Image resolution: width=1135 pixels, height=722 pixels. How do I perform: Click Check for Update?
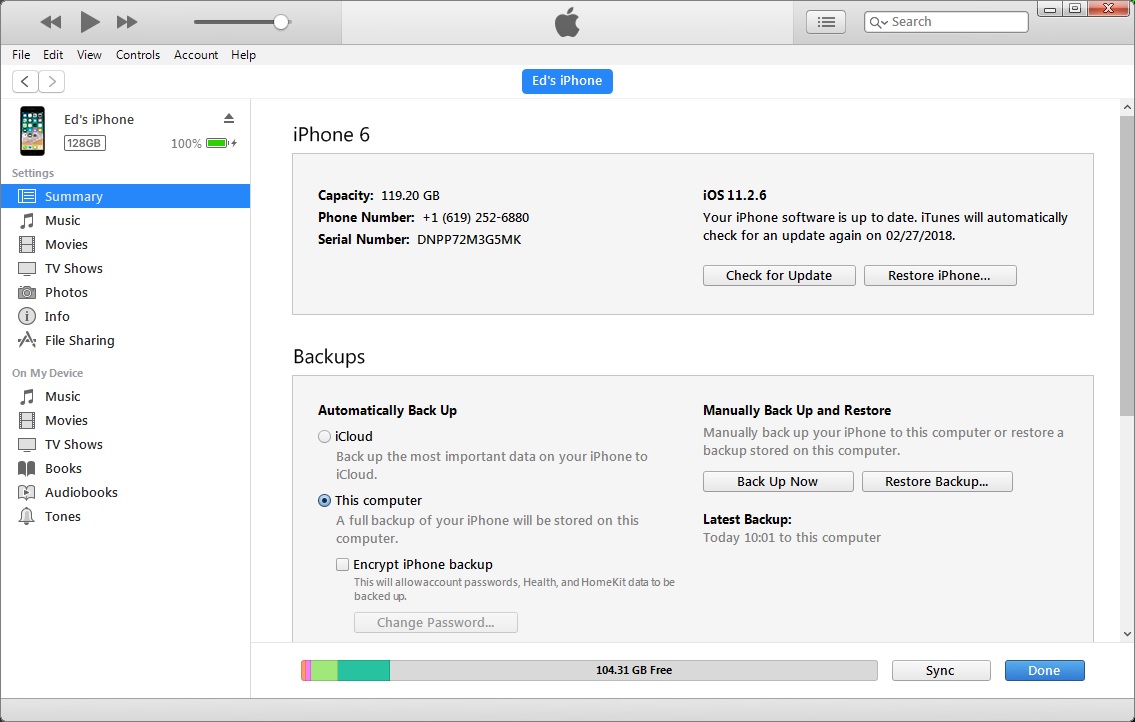778,275
